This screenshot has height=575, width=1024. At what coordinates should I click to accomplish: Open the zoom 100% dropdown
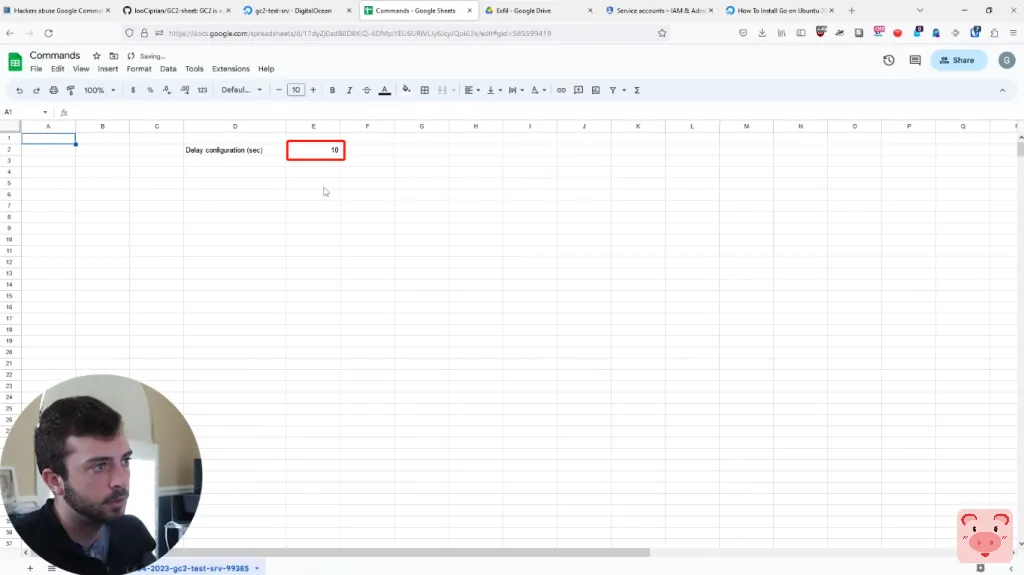99,90
